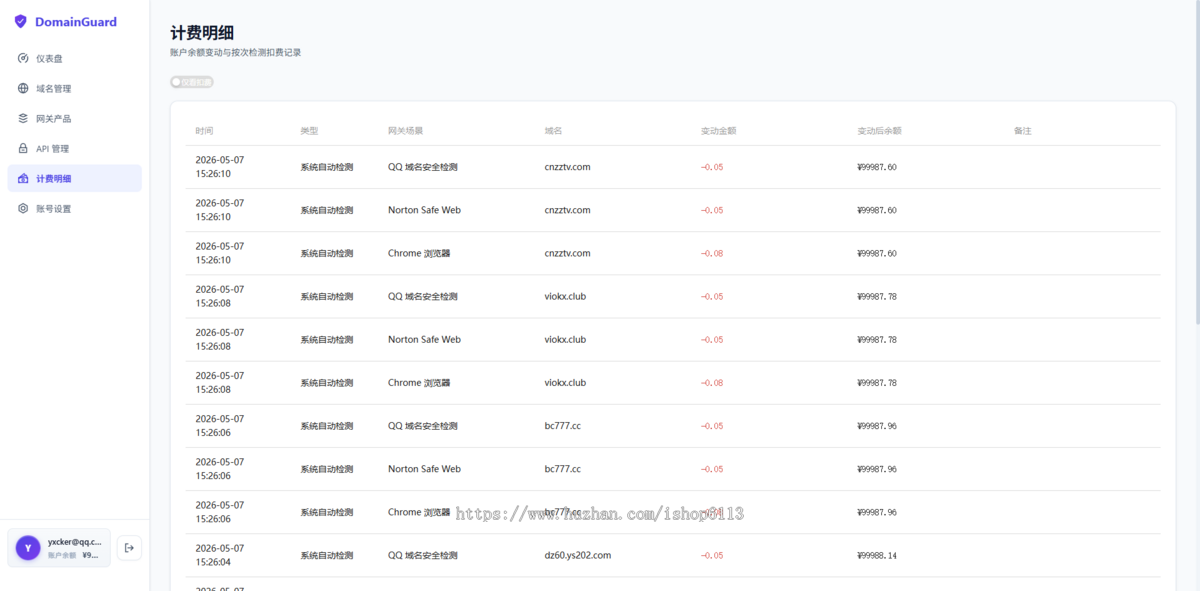Click -0.05 in the viokx.club Norton row
This screenshot has height=591, width=1200.
[712, 339]
